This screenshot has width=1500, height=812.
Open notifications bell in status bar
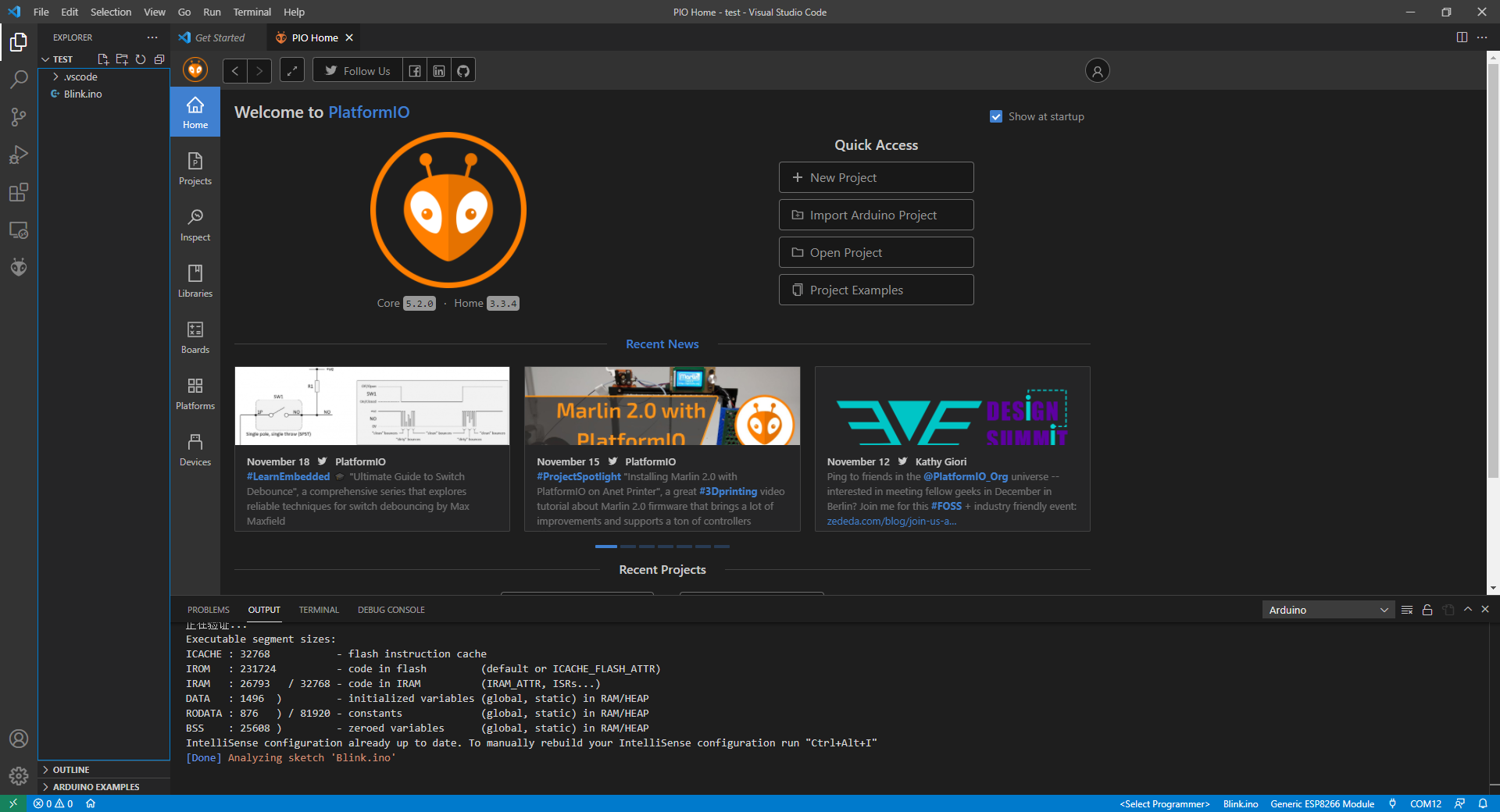1483,803
